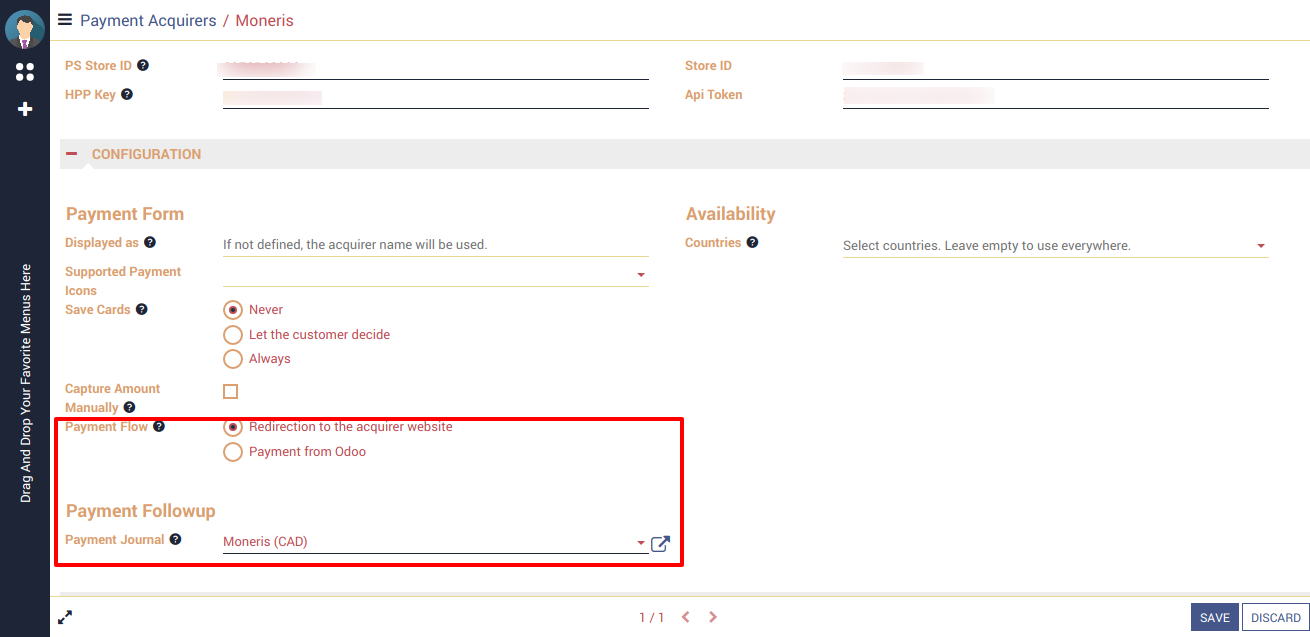Navigate to Payment Acquirers breadcrumb

click(148, 20)
